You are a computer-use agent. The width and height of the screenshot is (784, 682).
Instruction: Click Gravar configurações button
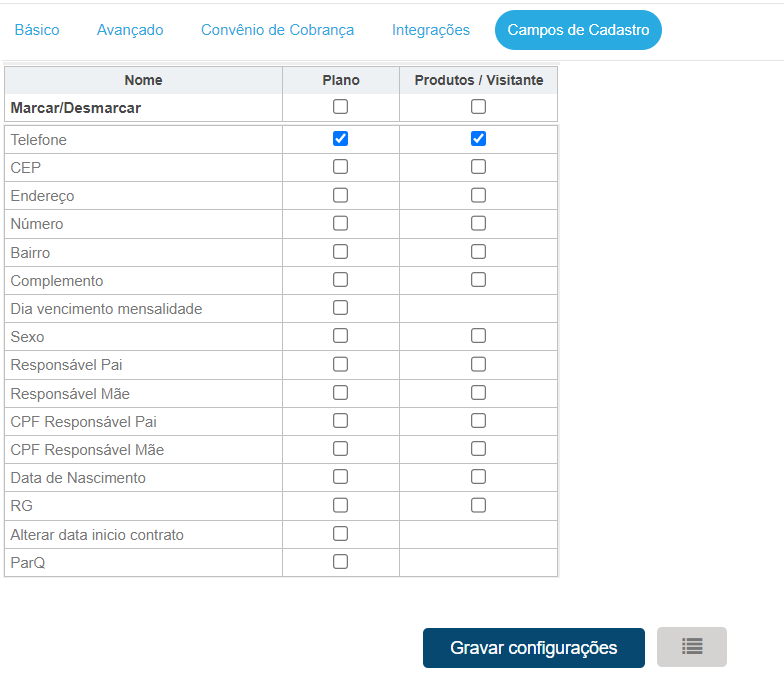tap(533, 647)
